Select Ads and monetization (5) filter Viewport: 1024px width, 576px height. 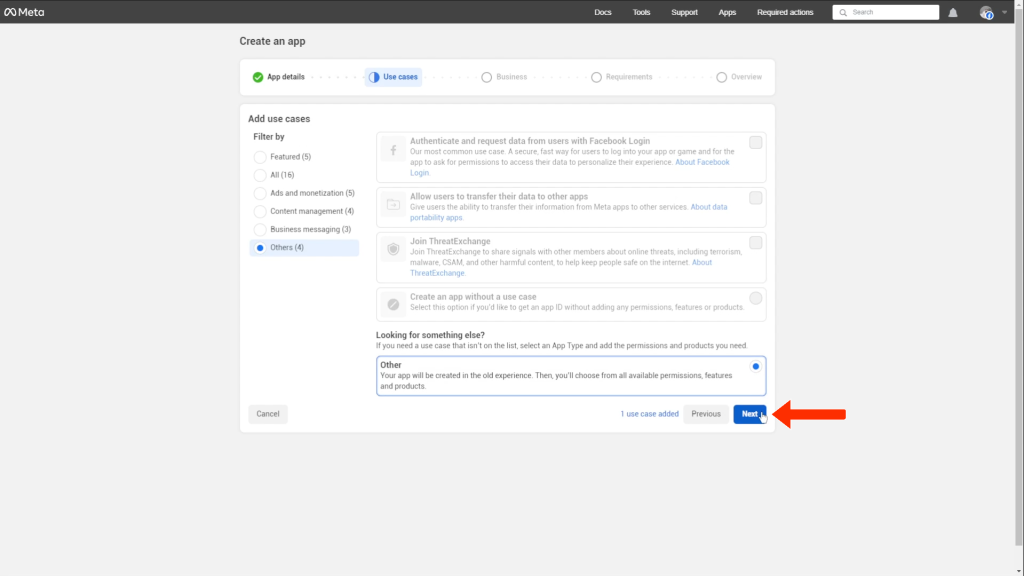pyautogui.click(x=260, y=193)
